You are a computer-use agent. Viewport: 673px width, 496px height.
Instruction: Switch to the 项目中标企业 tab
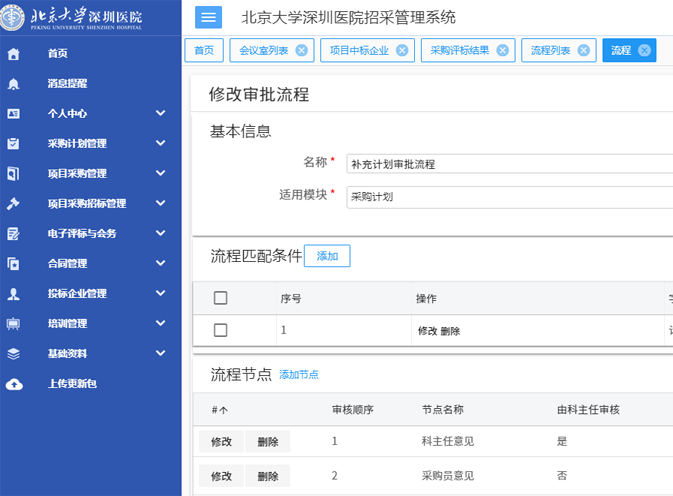point(359,50)
